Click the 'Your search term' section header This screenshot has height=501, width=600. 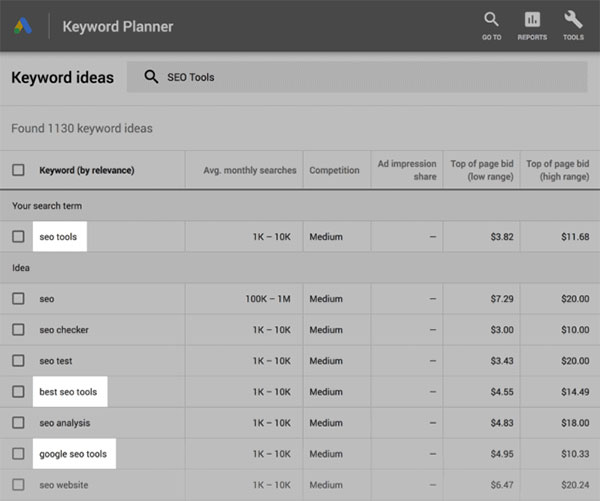coord(47,206)
